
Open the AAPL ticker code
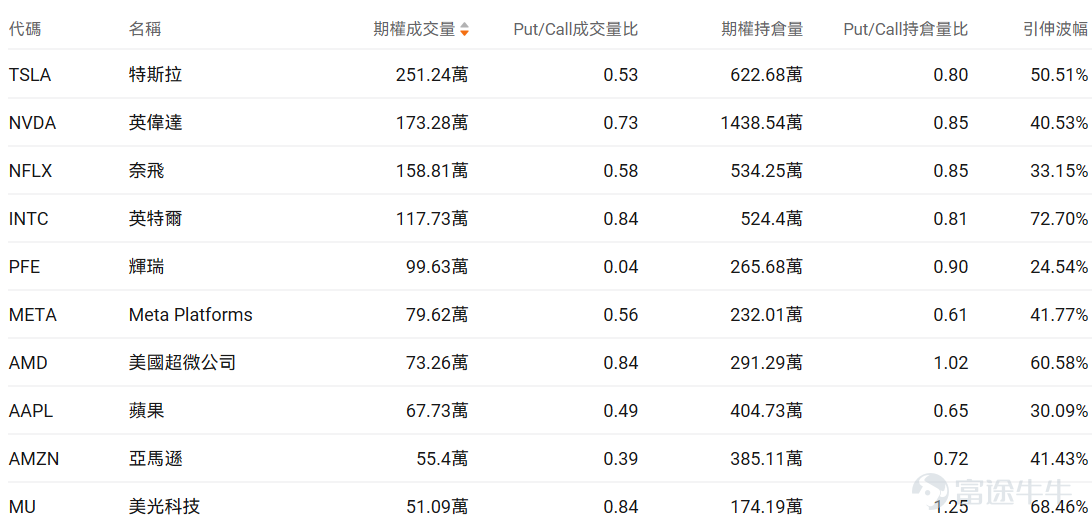[x=31, y=411]
